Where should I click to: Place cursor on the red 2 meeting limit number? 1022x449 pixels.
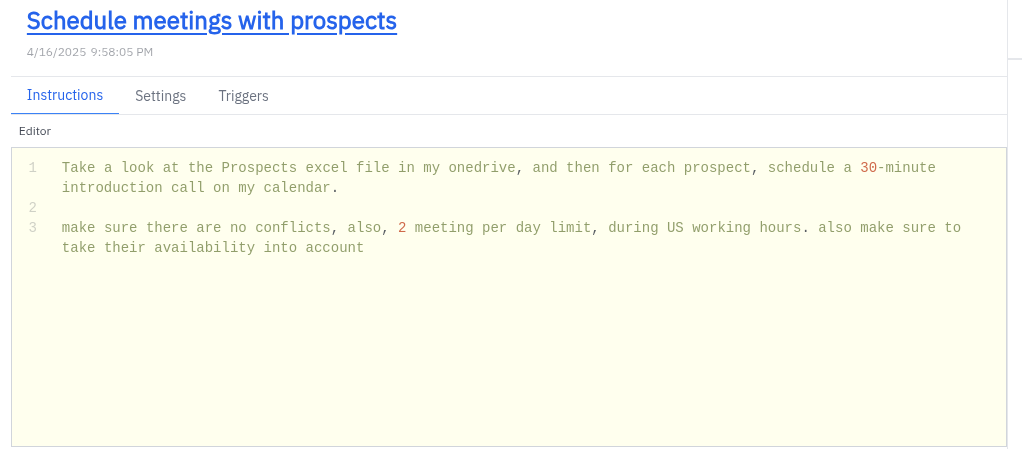[x=402, y=228]
